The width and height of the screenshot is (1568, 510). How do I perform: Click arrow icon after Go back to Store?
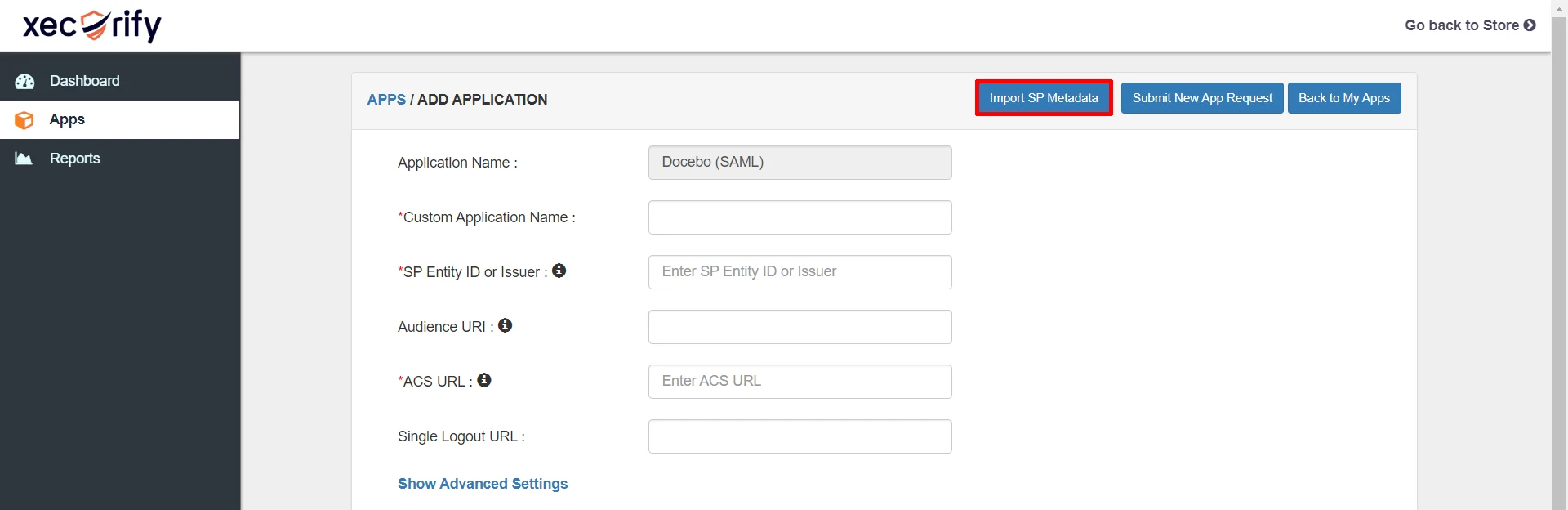point(1530,25)
